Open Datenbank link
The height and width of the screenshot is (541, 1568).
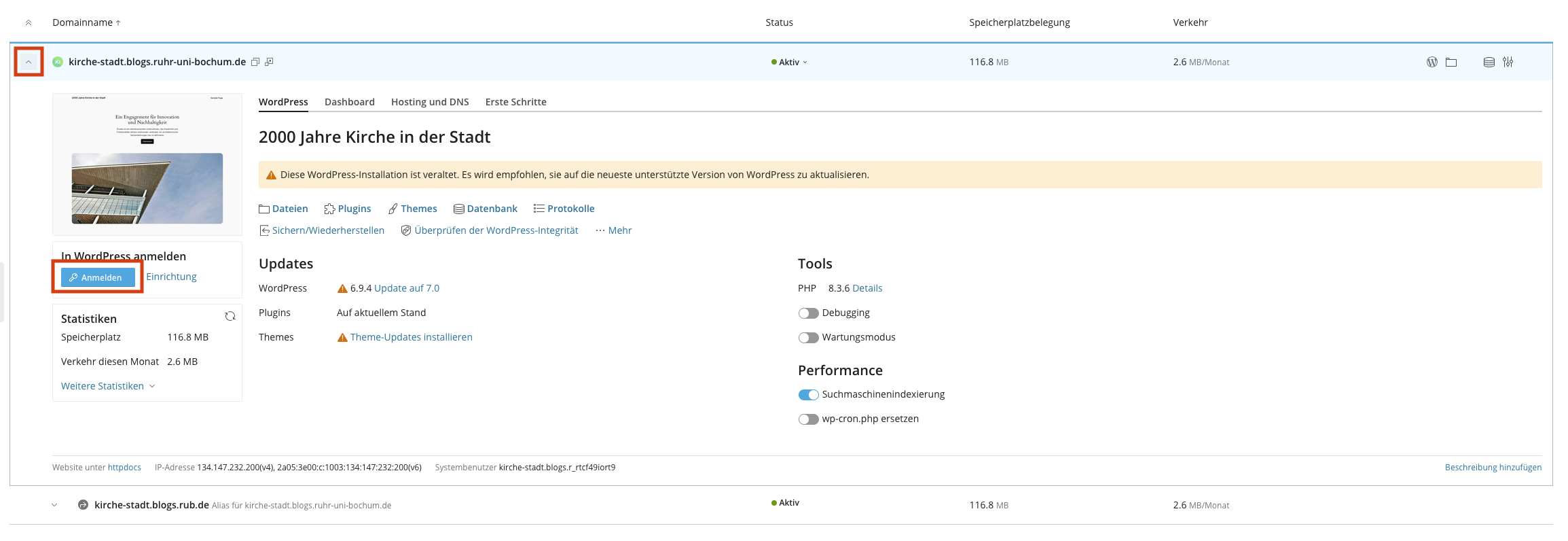tap(486, 209)
